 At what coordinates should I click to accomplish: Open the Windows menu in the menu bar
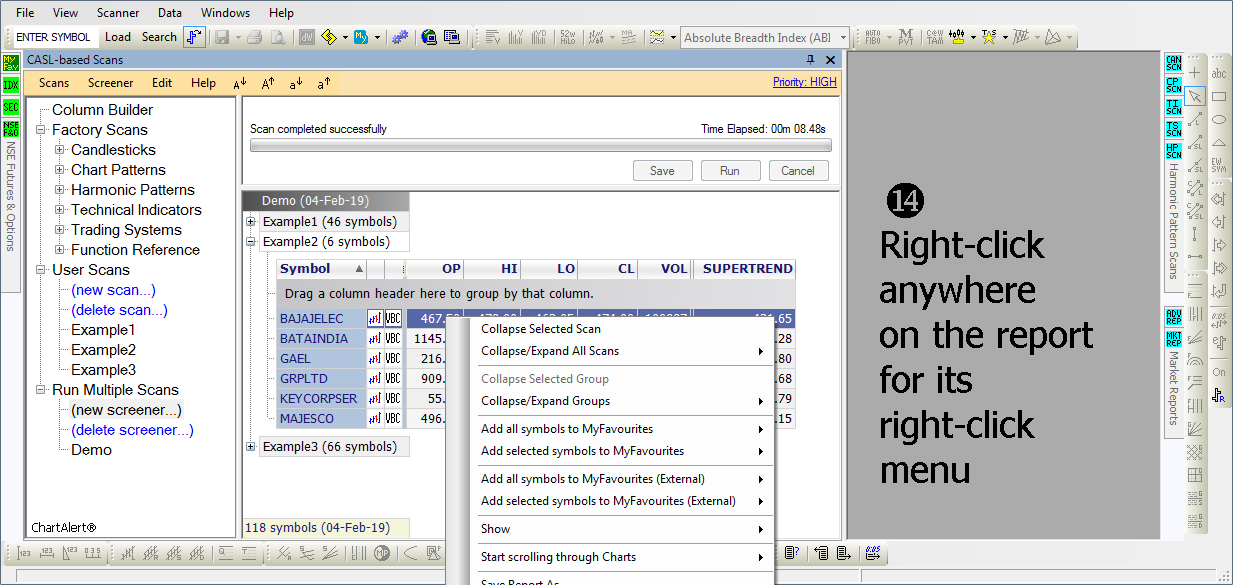pos(225,13)
